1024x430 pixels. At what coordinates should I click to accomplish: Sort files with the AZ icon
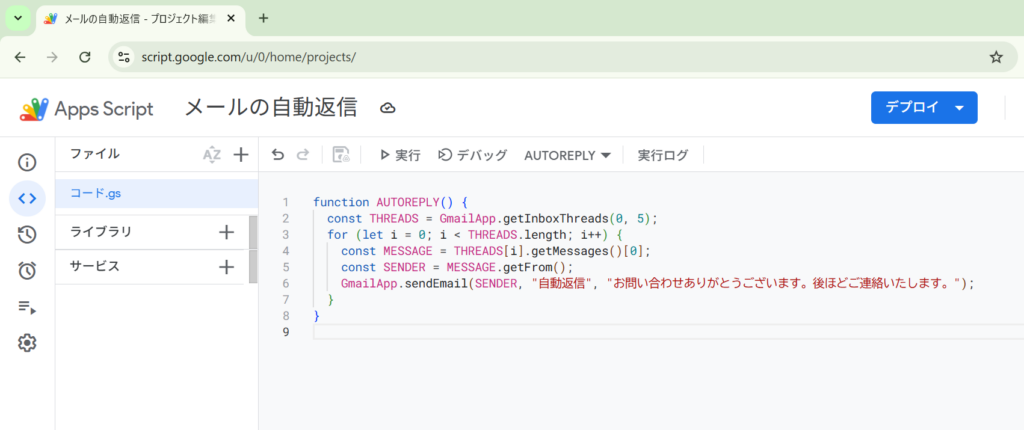point(211,154)
